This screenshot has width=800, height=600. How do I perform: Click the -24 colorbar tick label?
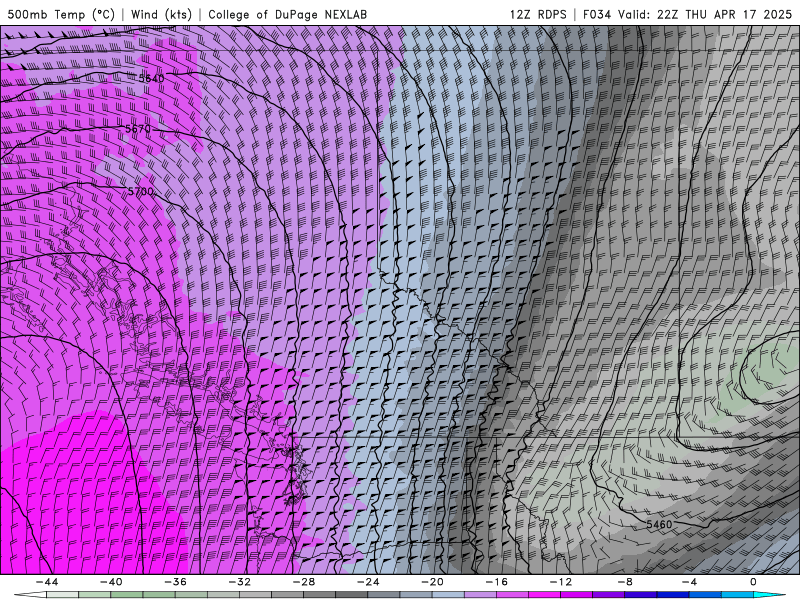(368, 582)
